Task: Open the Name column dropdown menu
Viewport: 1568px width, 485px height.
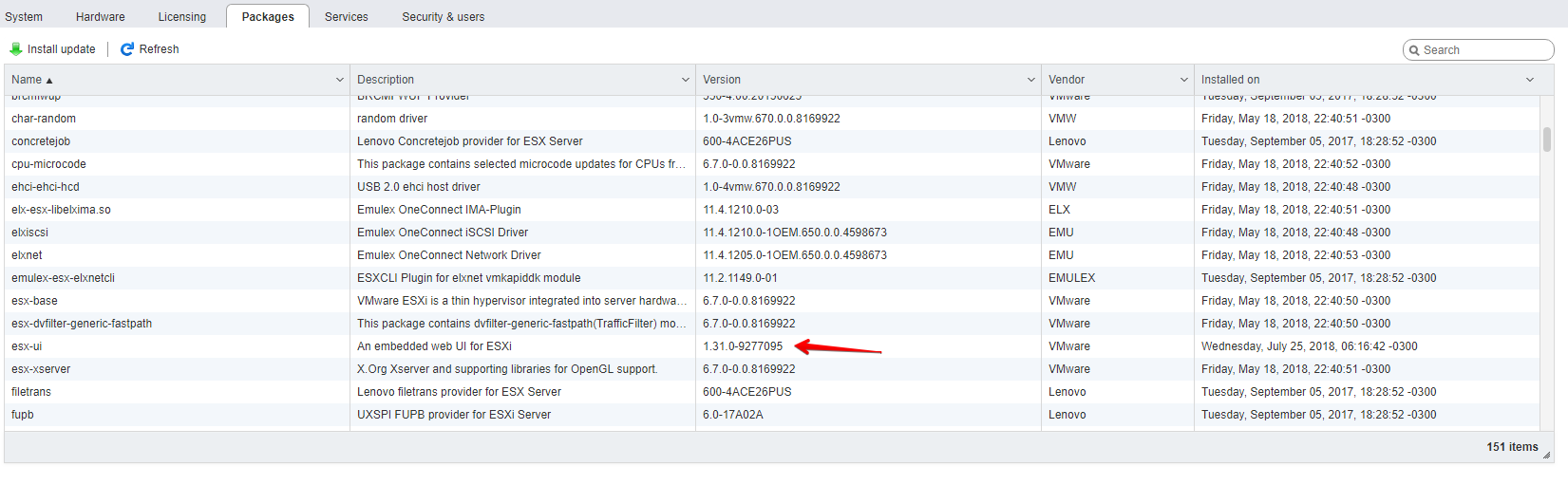Action: [x=340, y=80]
